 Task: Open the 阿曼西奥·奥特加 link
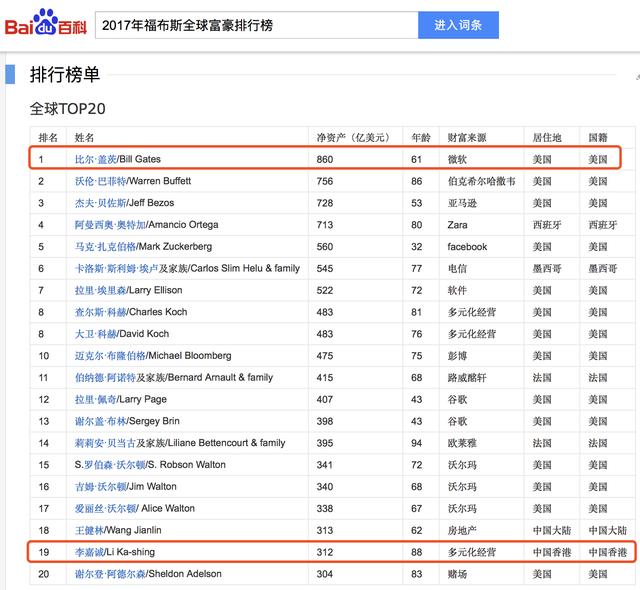110,224
